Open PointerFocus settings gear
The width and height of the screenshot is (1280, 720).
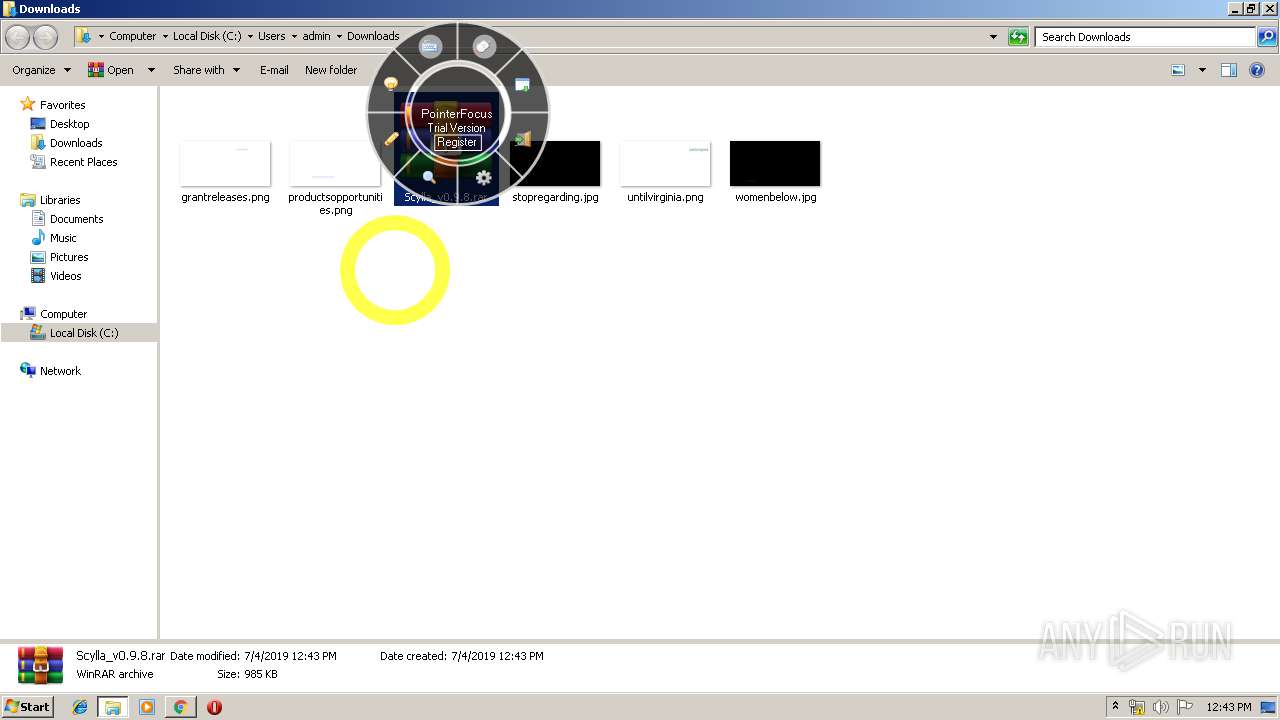[x=484, y=178]
